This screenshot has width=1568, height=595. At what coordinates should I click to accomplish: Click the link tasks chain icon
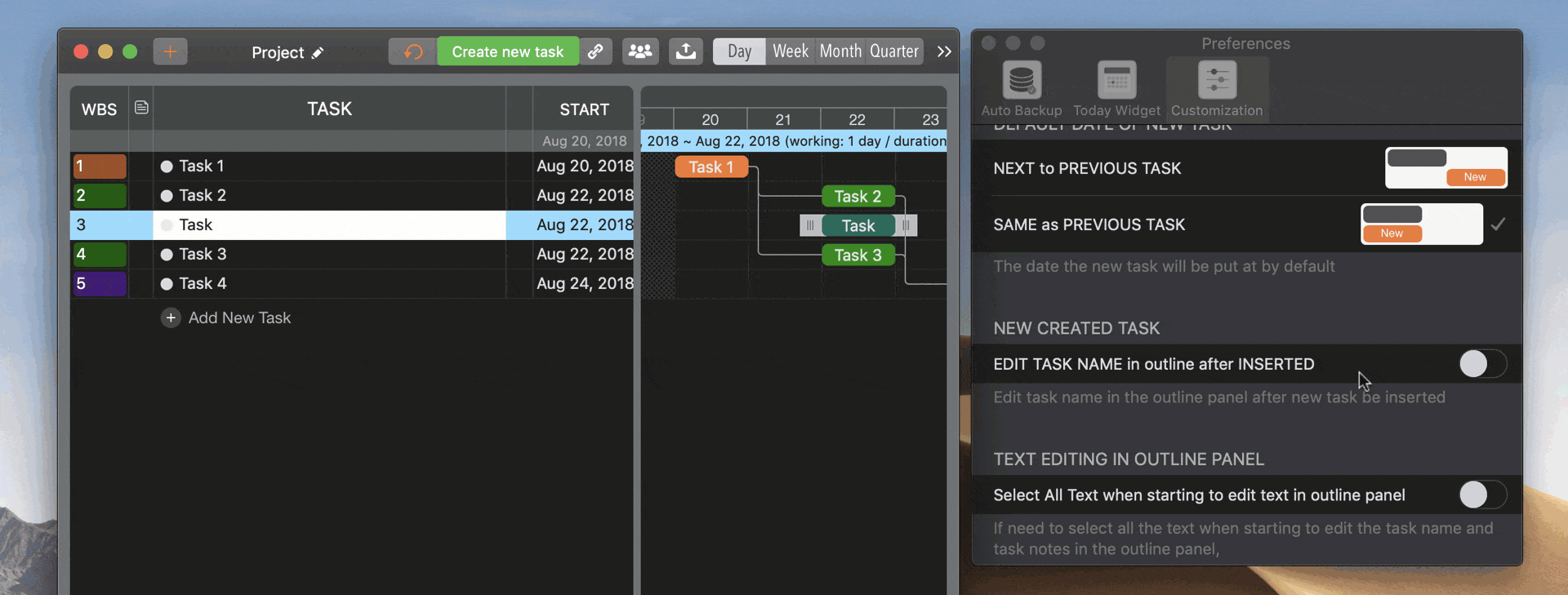point(596,51)
